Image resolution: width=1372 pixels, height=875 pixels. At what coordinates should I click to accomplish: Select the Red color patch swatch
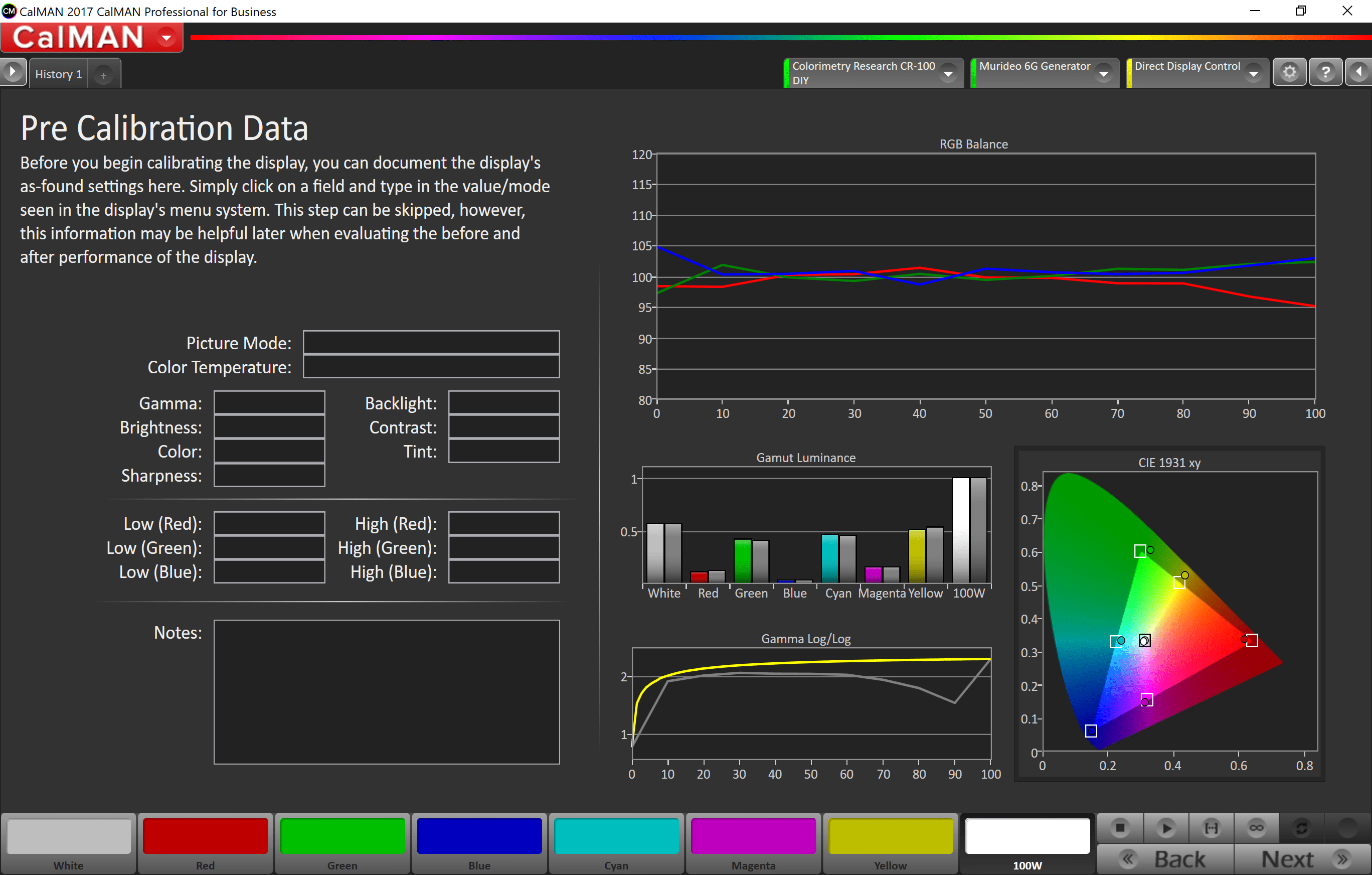pyautogui.click(x=205, y=836)
